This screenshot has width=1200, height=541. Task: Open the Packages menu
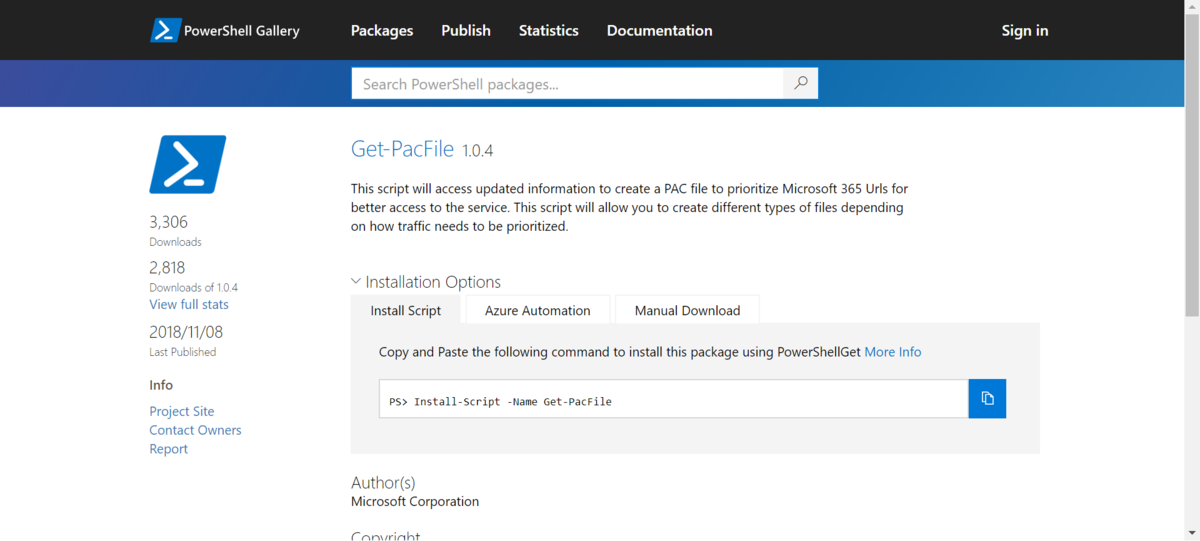click(382, 30)
